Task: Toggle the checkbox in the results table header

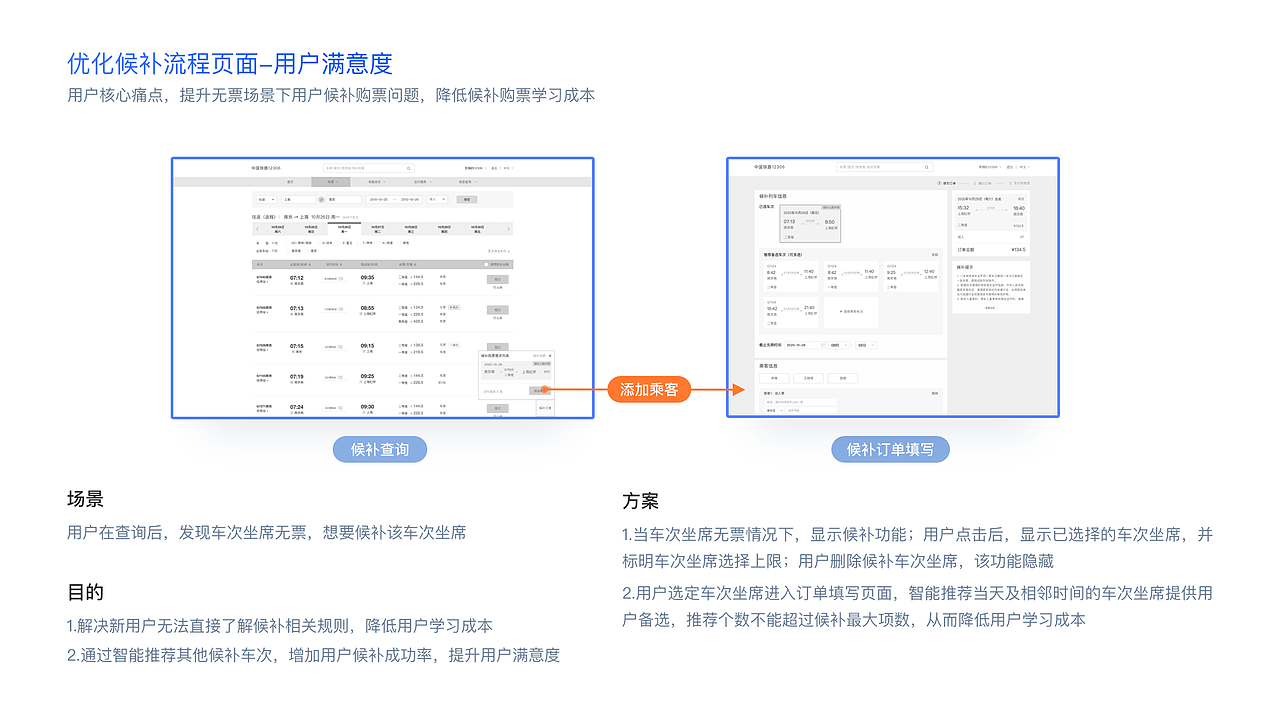Action: coord(486,264)
